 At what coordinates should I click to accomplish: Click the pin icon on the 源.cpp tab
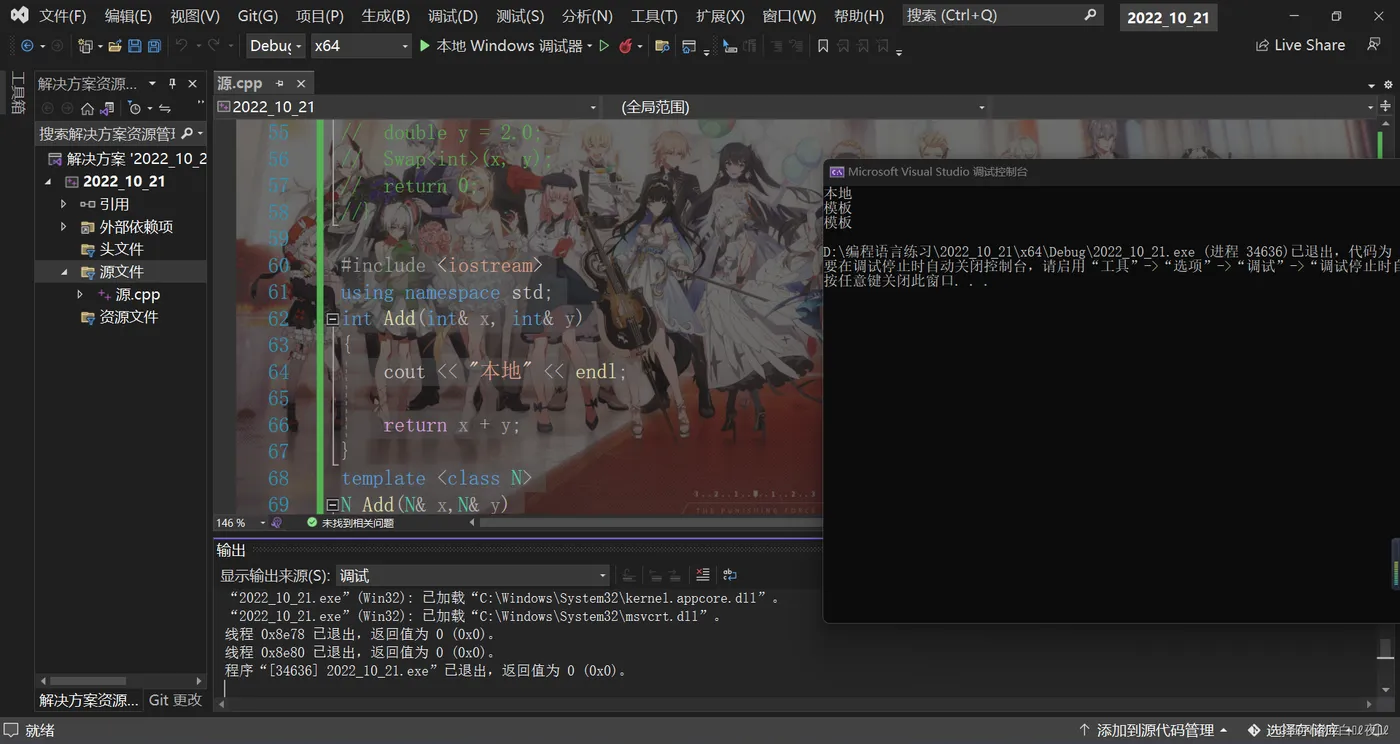[280, 83]
